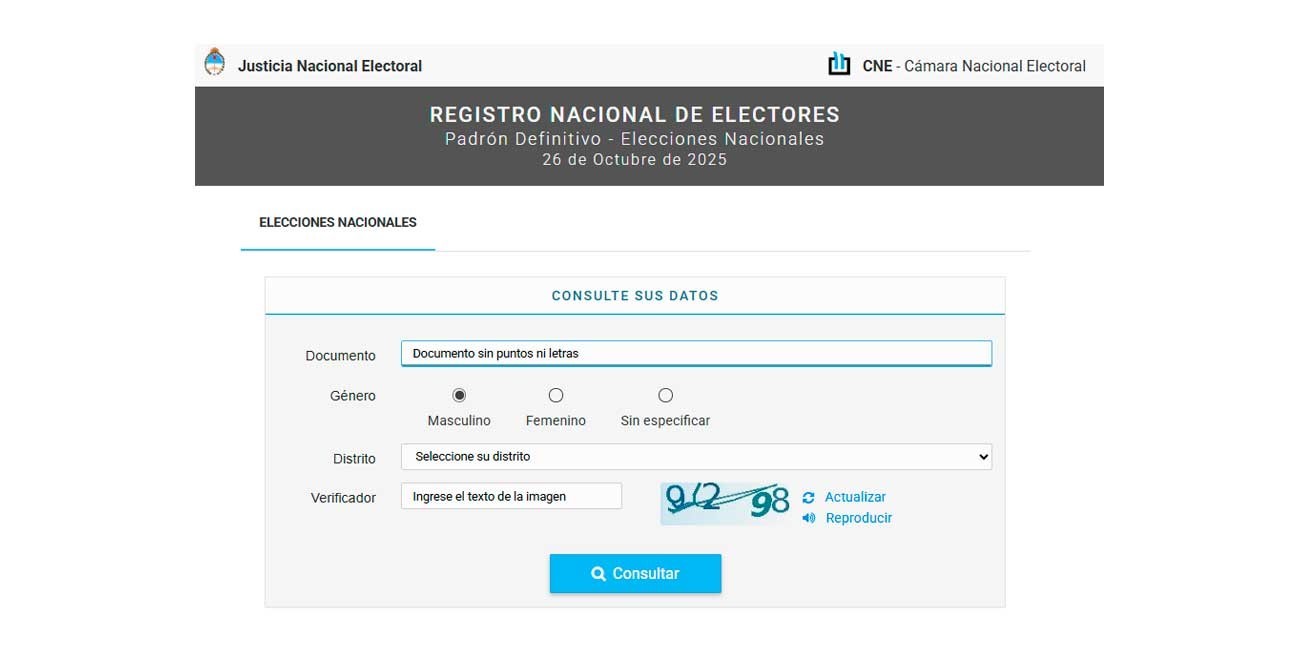This screenshot has width=1300, height=655.
Task: Click the CONSULTE SUS DATOS heading
Action: point(635,295)
